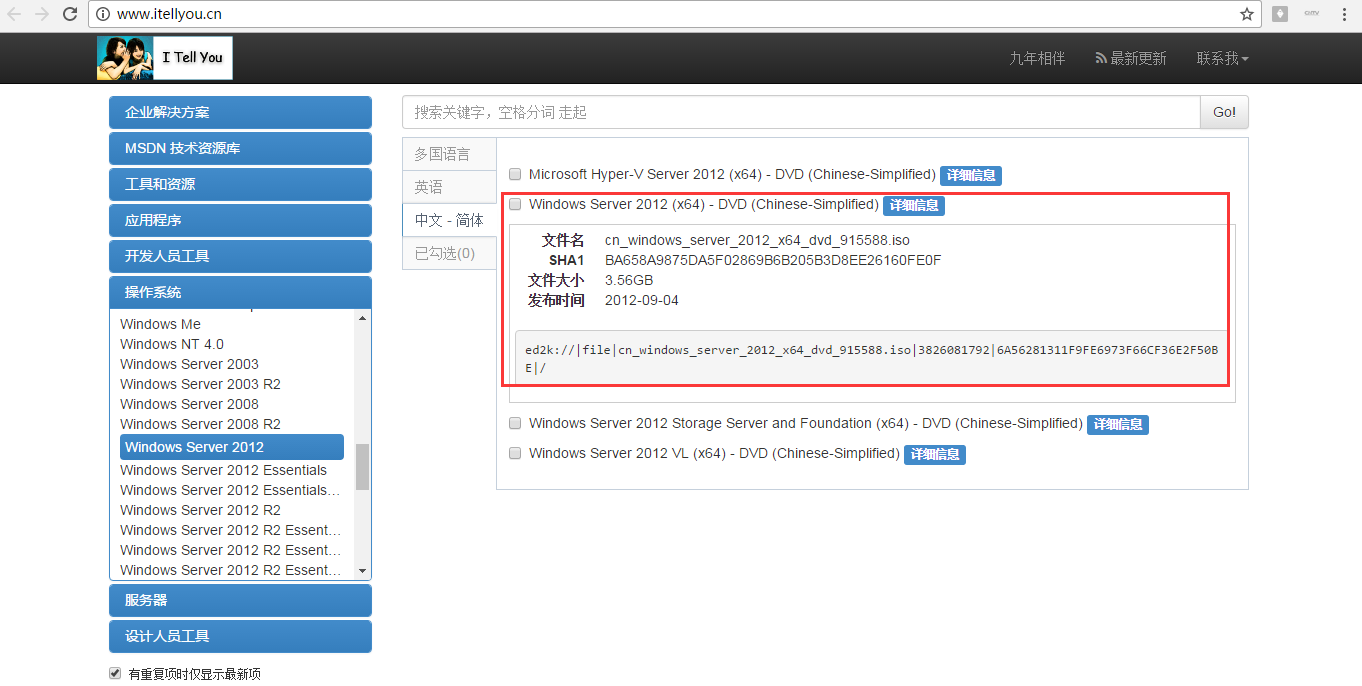Open the 已勾选(0) tab
Image resolution: width=1362 pixels, height=686 pixels.
click(449, 253)
